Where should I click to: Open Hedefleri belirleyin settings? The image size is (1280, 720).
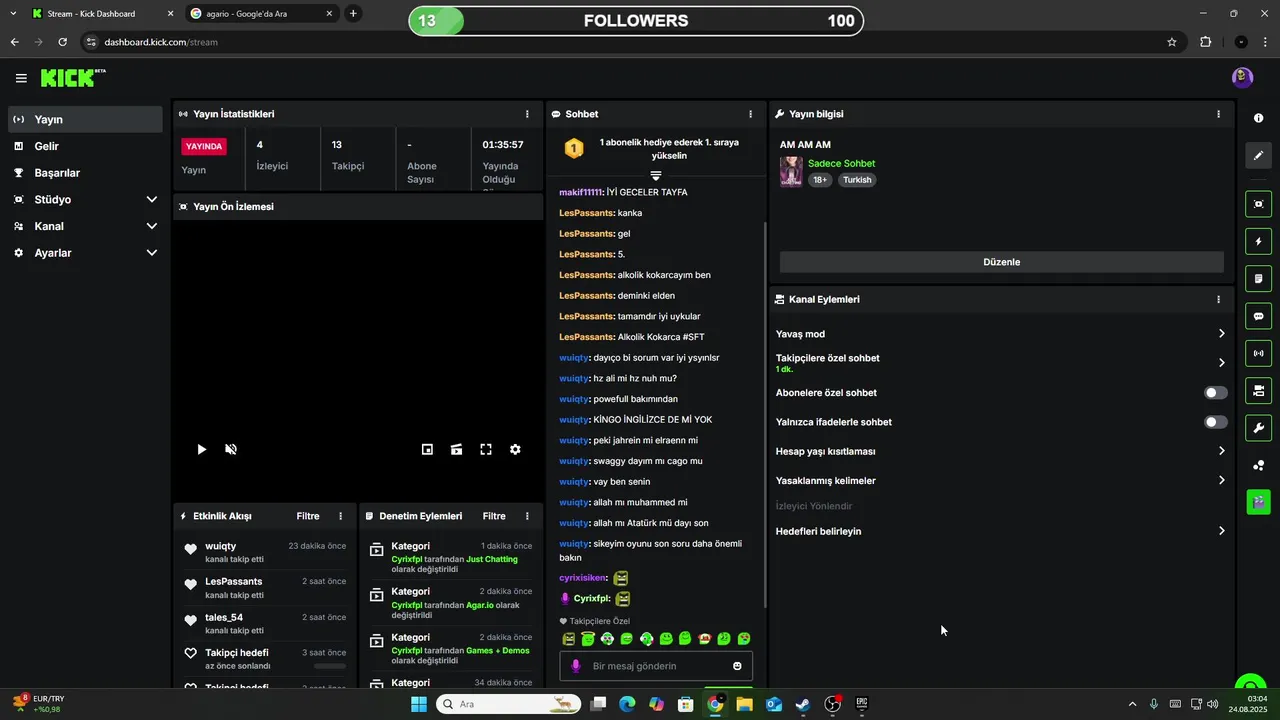(1000, 531)
